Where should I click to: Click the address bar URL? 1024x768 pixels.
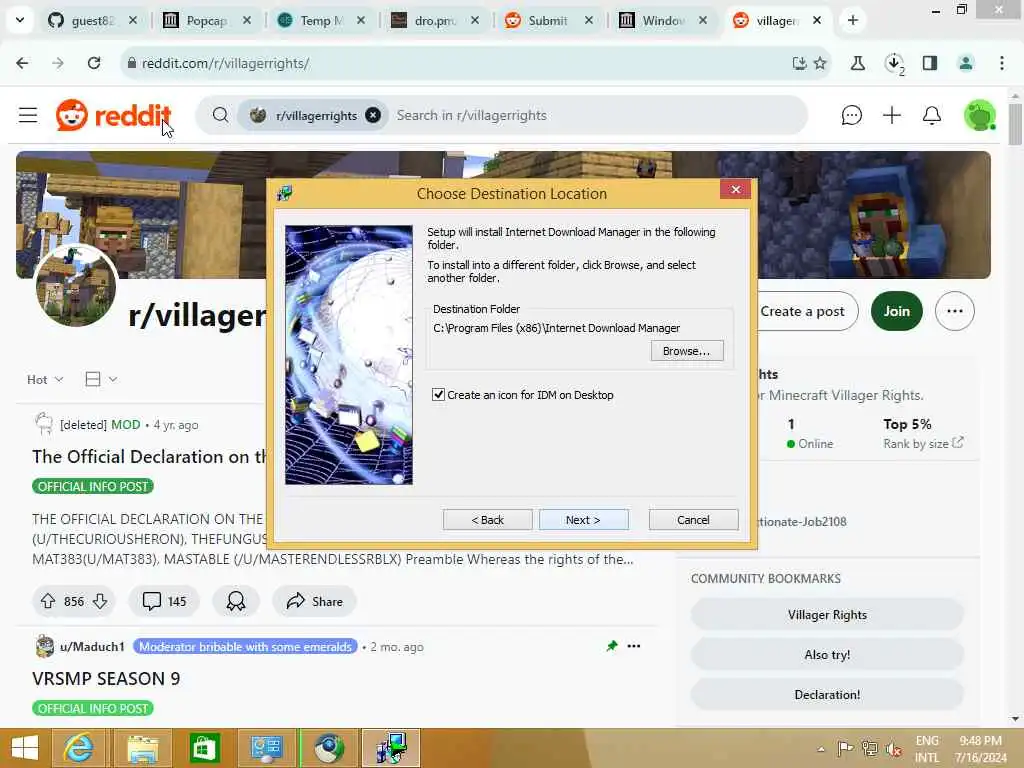(225, 63)
